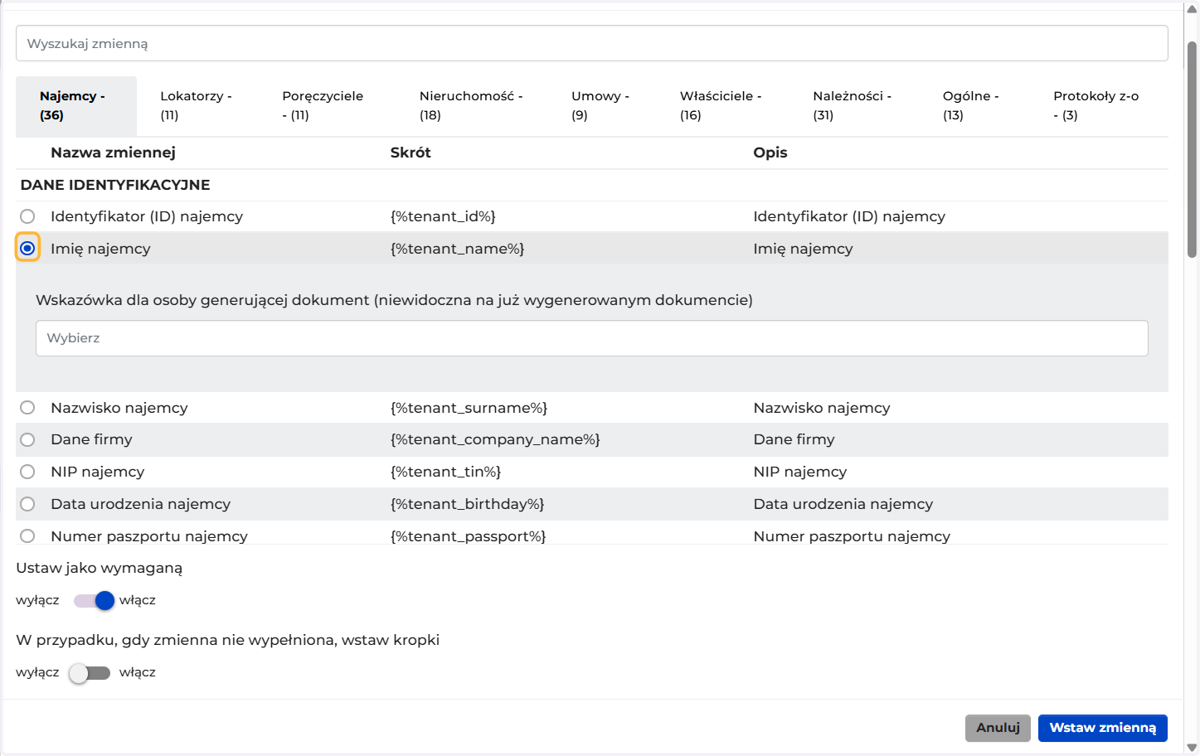The image size is (1200, 756).
Task: Click the scrollbar down arrow
Action: [1191, 747]
